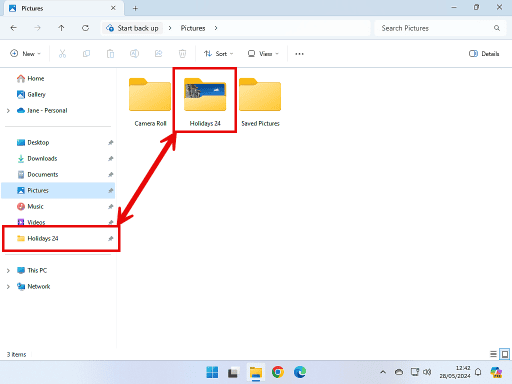Expand the Jane - Personal node
This screenshot has height=384, width=512.
(x=8, y=110)
